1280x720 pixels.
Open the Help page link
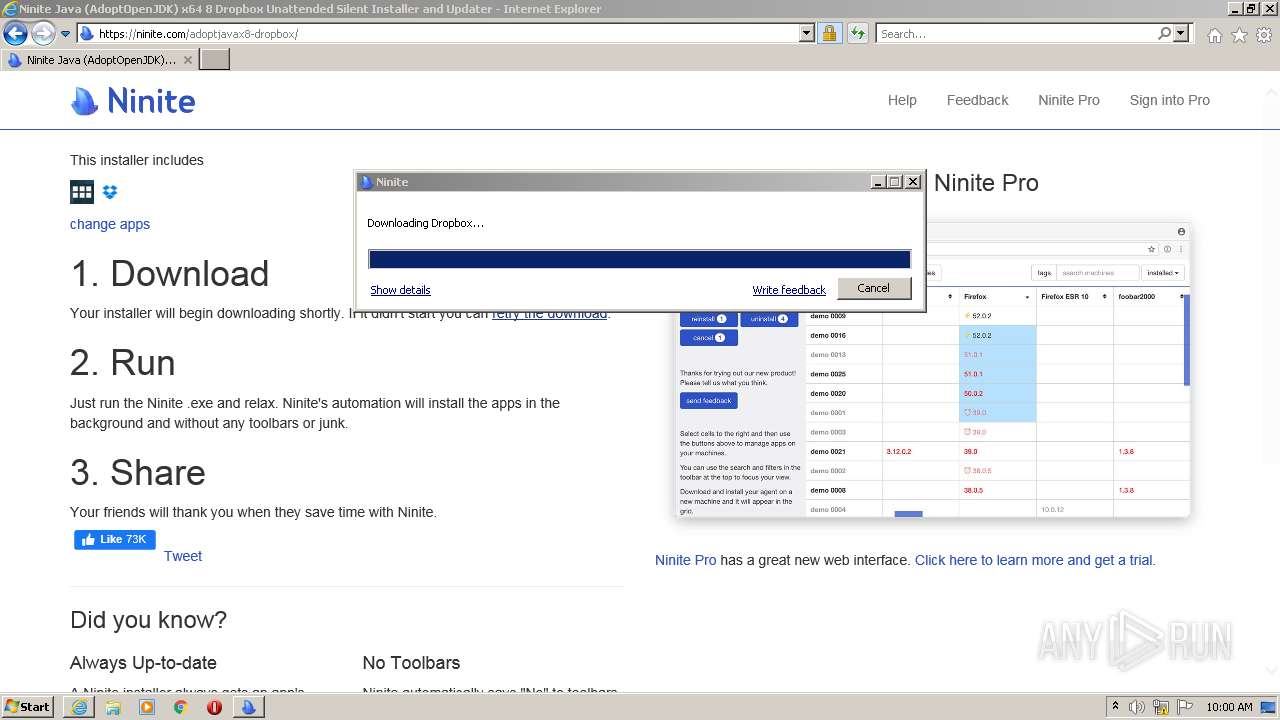(902, 100)
